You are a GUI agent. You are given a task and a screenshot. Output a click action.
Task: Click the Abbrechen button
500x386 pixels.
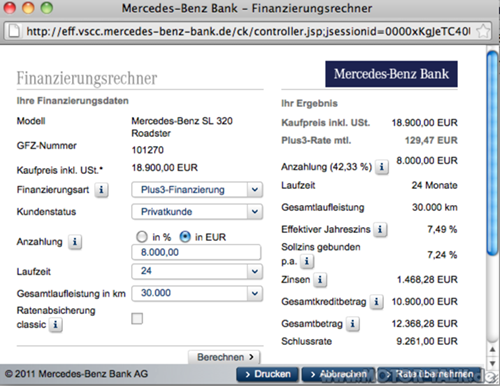pyautogui.click(x=338, y=374)
